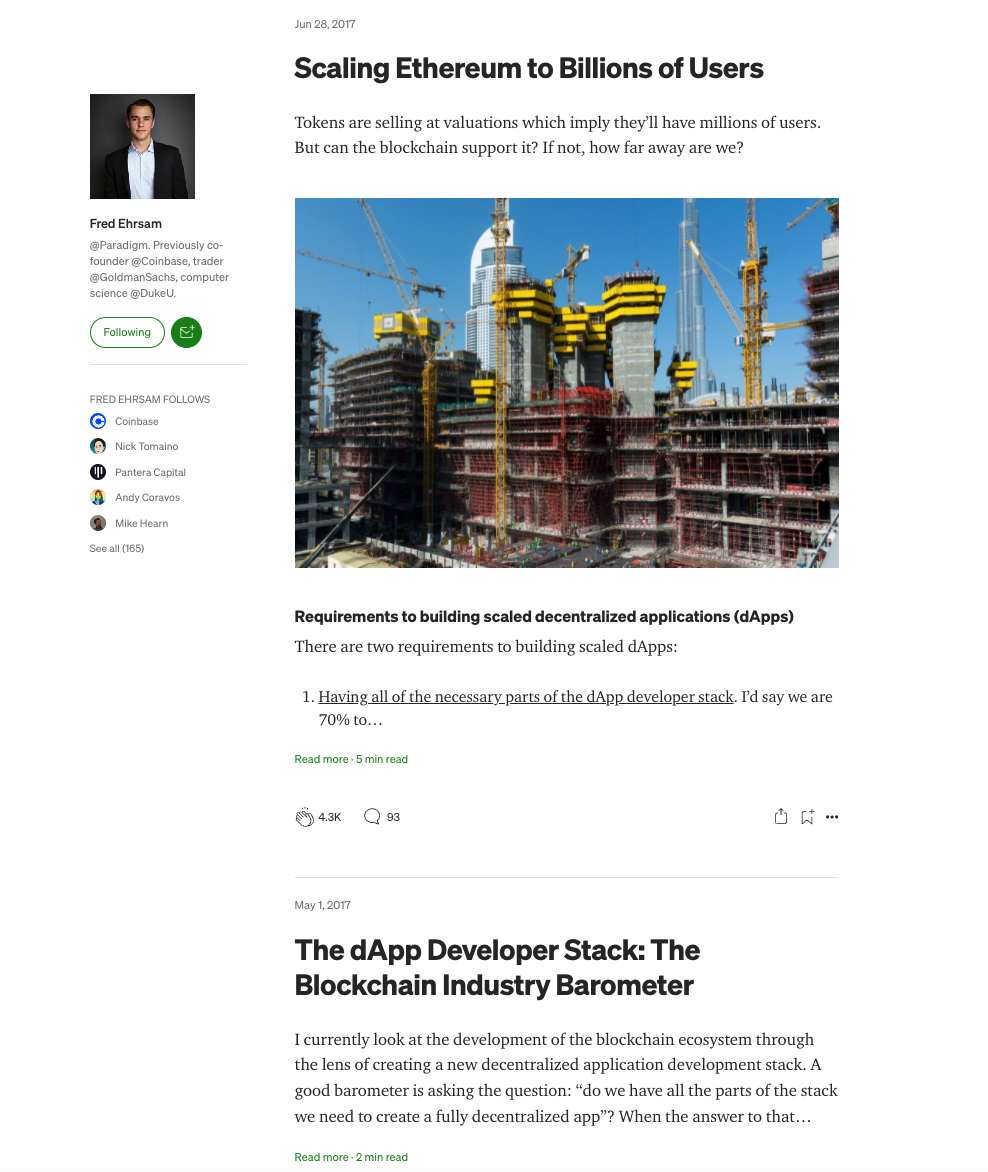Open The dApp Developer Stack article title
This screenshot has height=1172, width=988.
[x=497, y=967]
